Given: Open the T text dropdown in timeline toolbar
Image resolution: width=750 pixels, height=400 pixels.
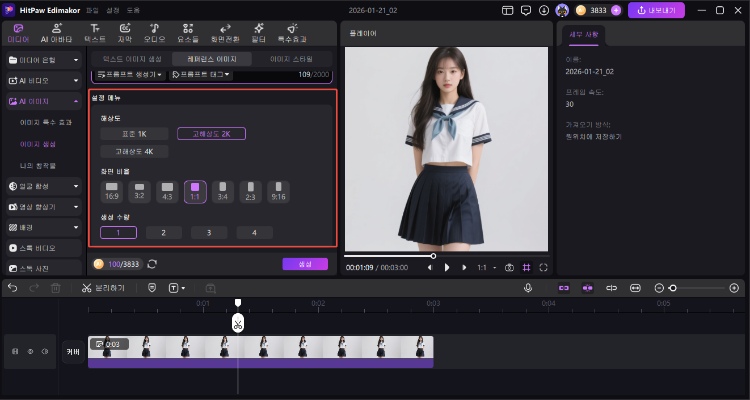Looking at the screenshot, I should (176, 288).
